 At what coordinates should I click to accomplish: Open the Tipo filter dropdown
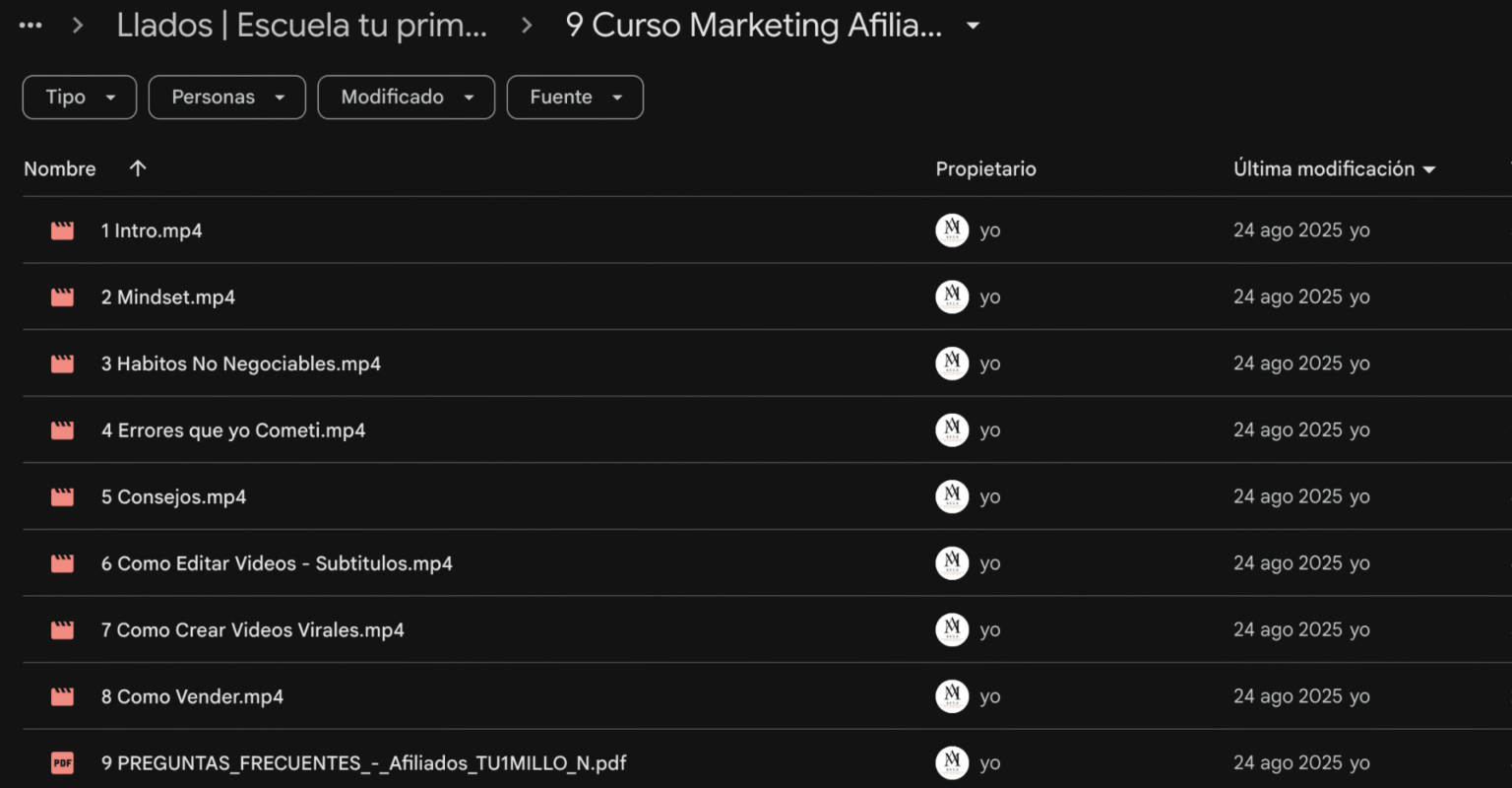(x=80, y=98)
